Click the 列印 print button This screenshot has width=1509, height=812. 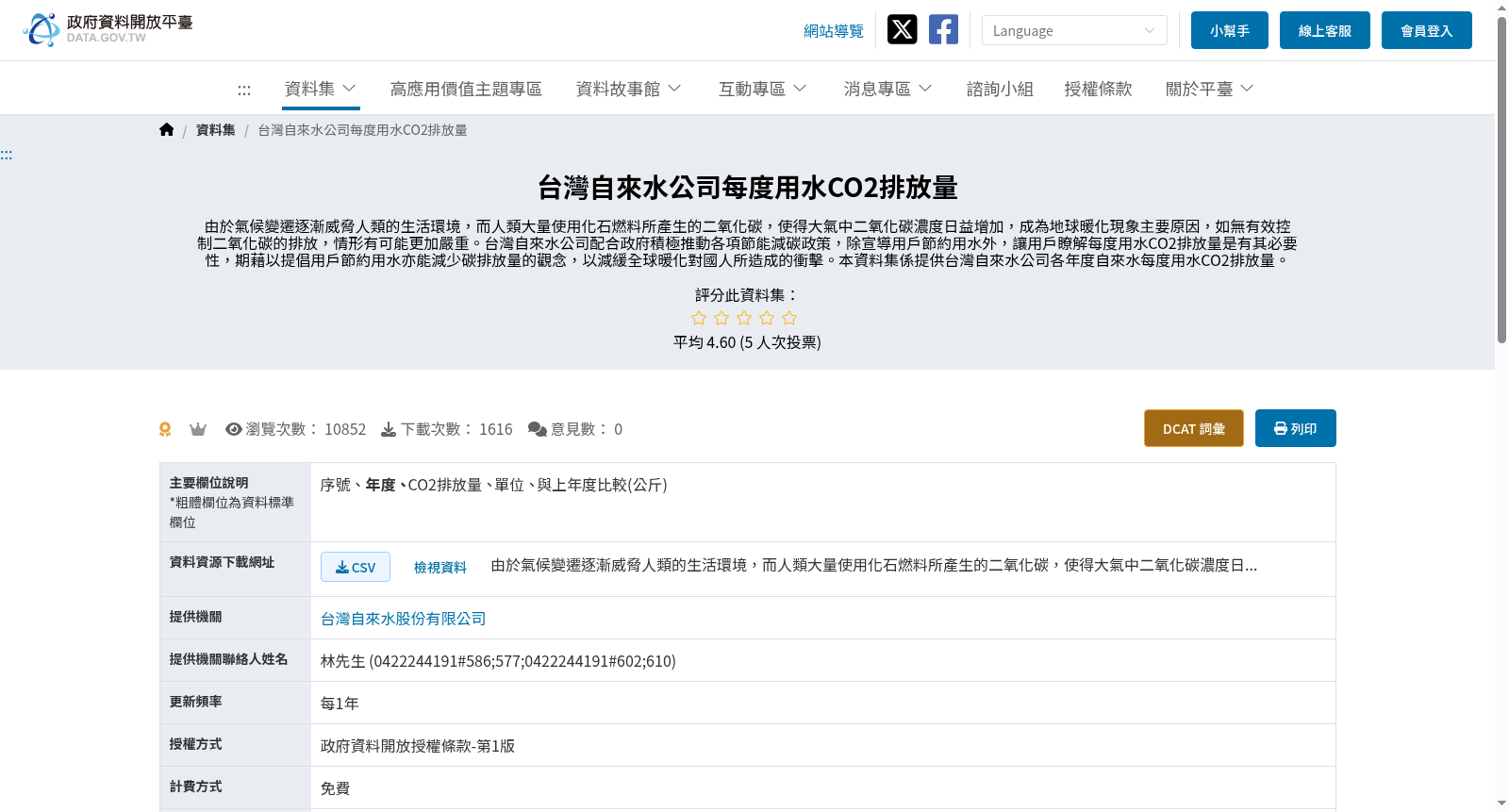(1296, 428)
